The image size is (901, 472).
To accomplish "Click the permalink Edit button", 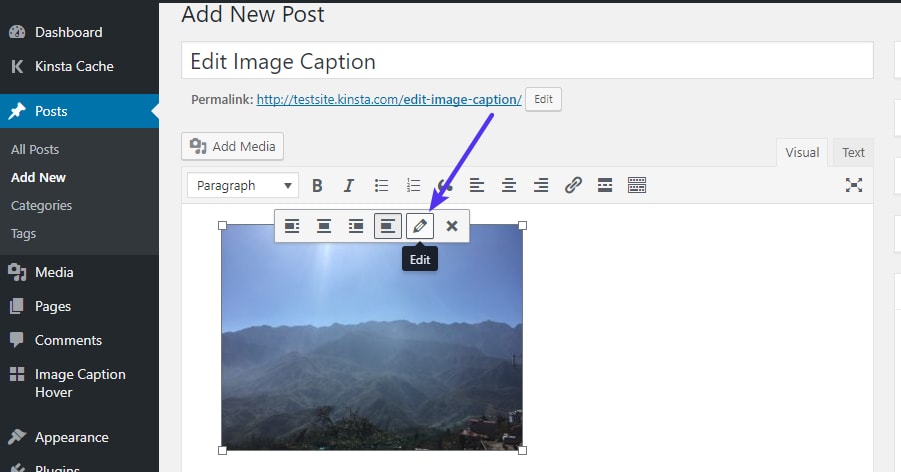I will coord(543,100).
